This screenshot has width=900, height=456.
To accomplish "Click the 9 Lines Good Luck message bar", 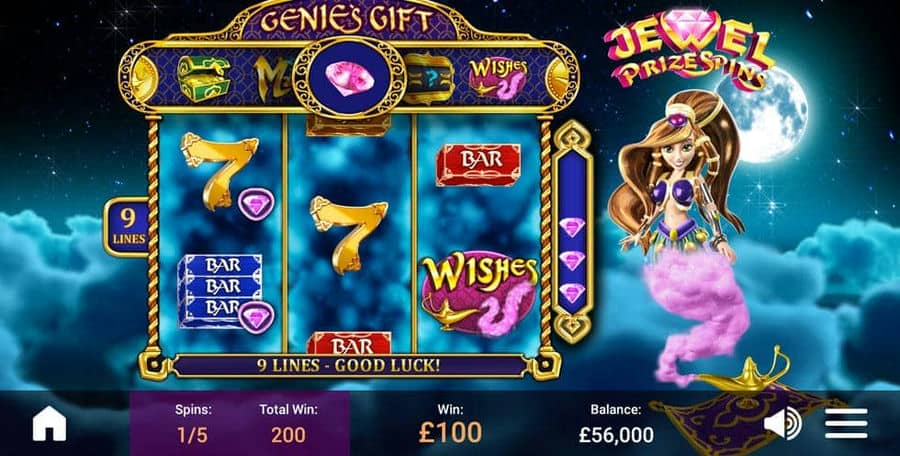I will (x=349, y=366).
